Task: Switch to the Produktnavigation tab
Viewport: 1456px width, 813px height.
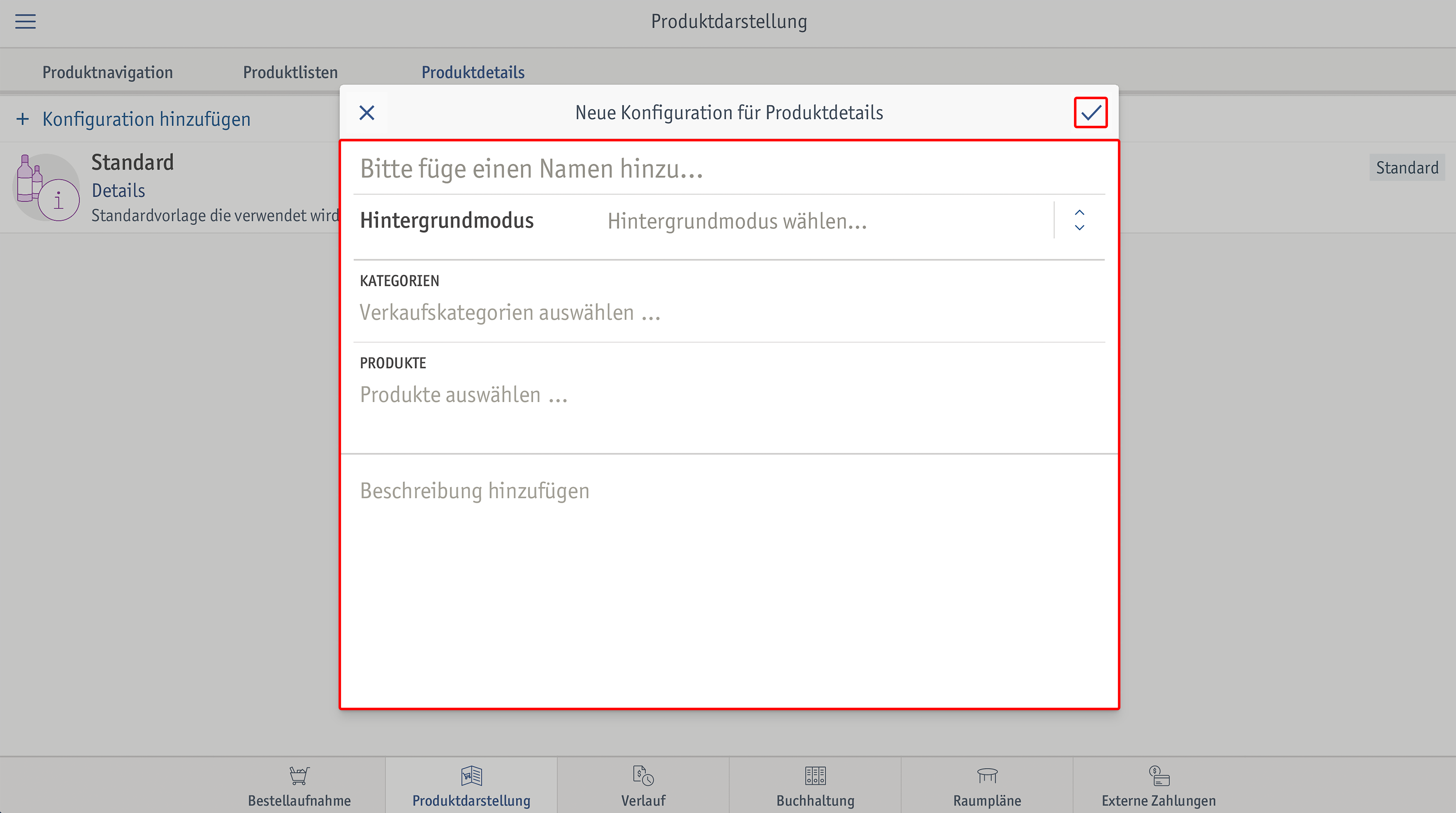Action: pos(107,72)
